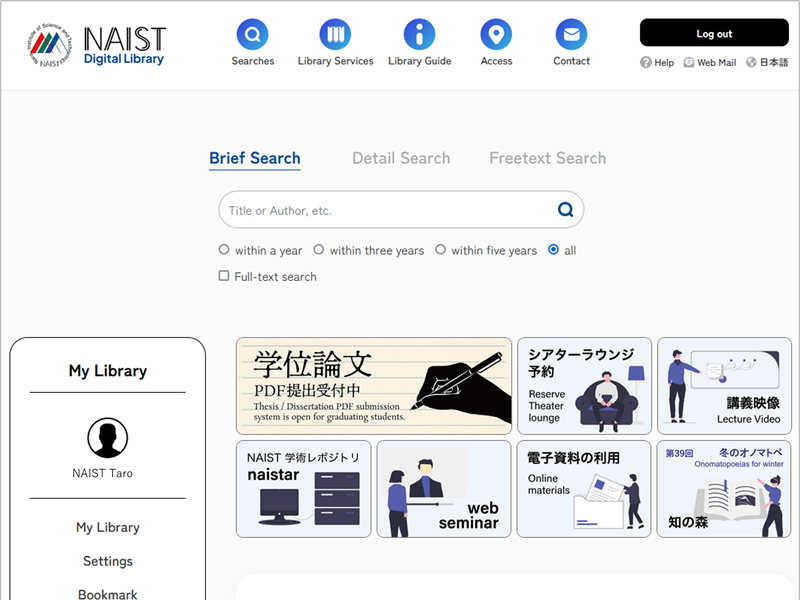
Task: Open the Contact envelope icon
Action: tap(571, 35)
